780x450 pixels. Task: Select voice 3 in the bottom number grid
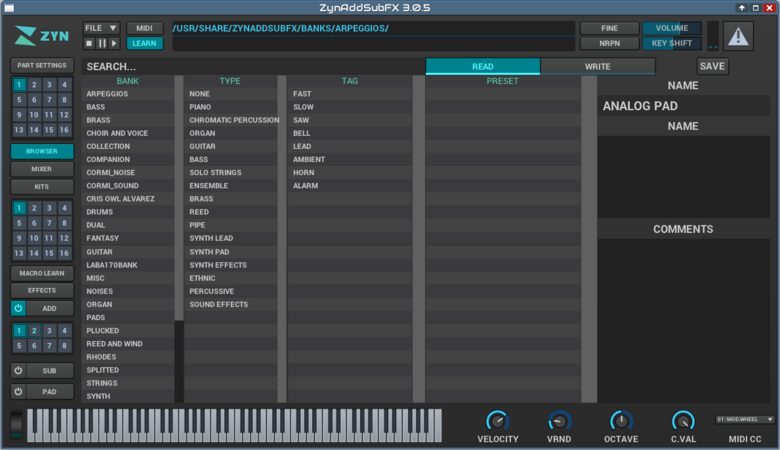[49, 331]
